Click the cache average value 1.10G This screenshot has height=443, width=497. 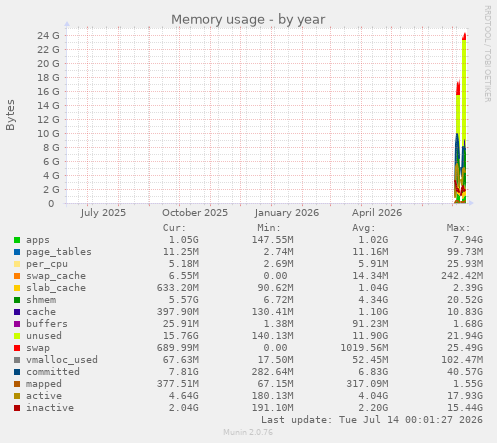(373, 312)
